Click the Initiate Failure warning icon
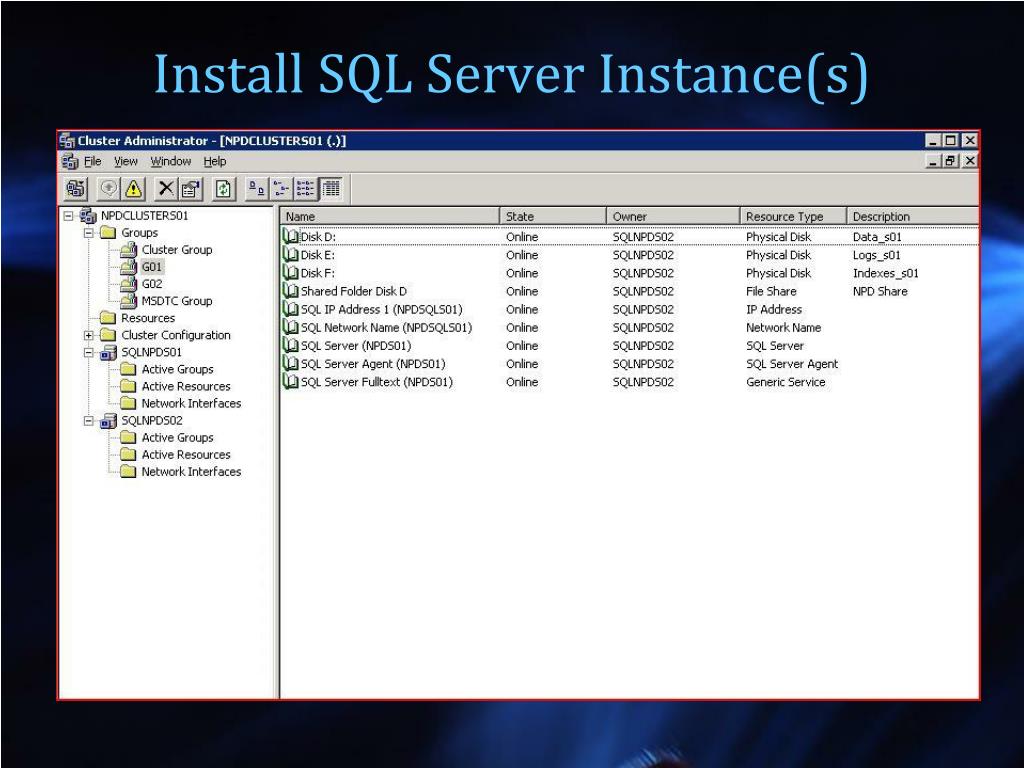This screenshot has height=768, width=1024. (134, 189)
